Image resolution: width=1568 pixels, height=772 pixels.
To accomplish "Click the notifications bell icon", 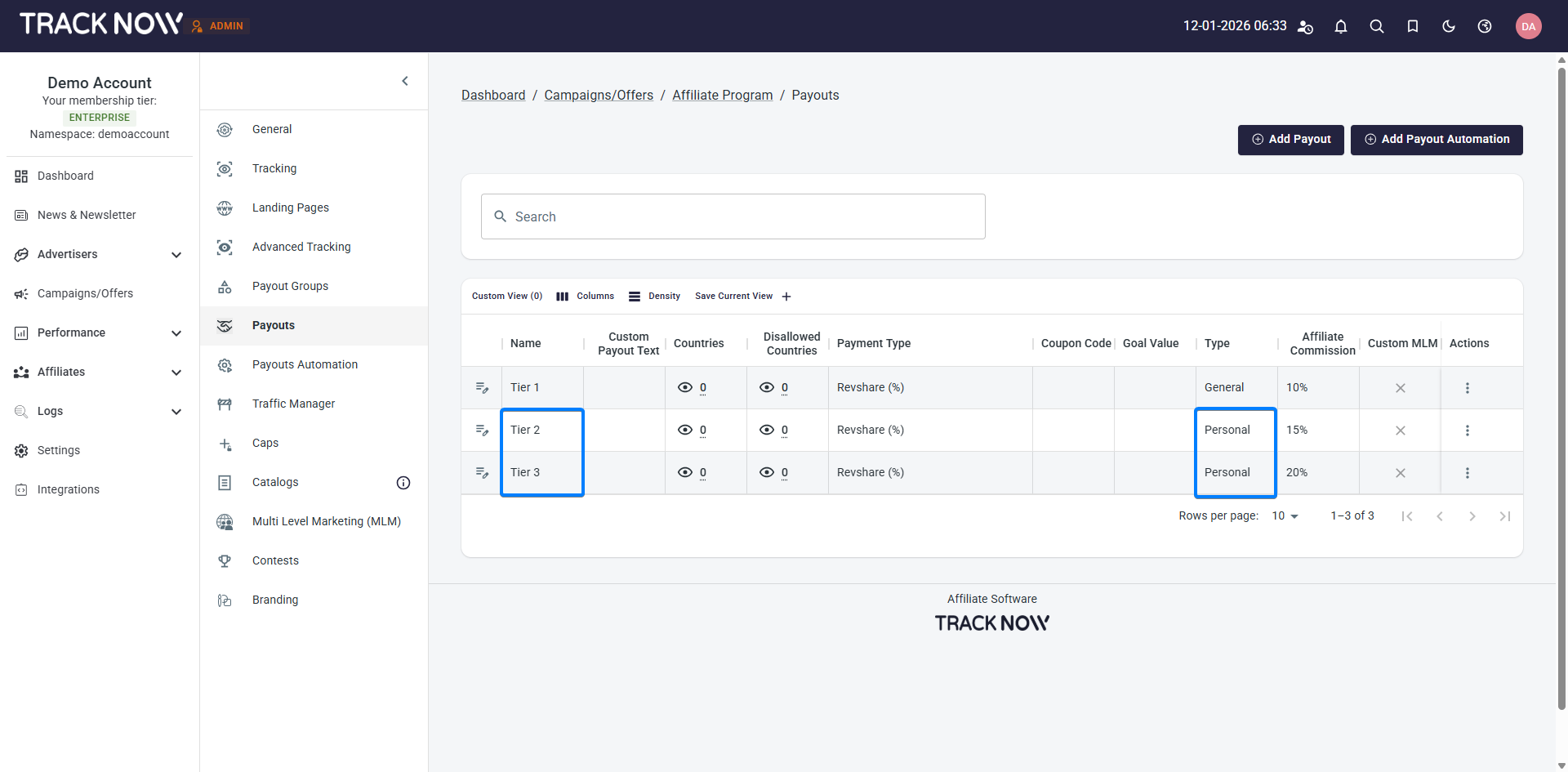I will pos(1340,26).
